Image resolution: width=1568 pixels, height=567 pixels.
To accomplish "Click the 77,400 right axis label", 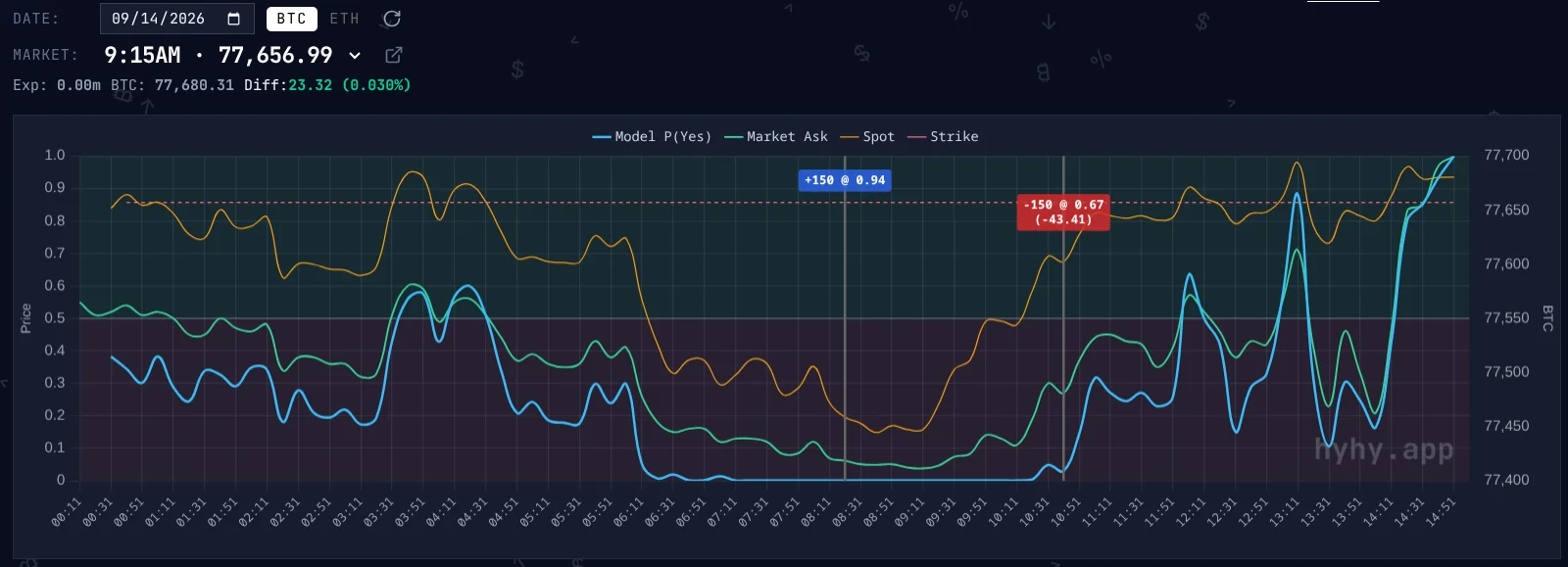I will 1506,480.
